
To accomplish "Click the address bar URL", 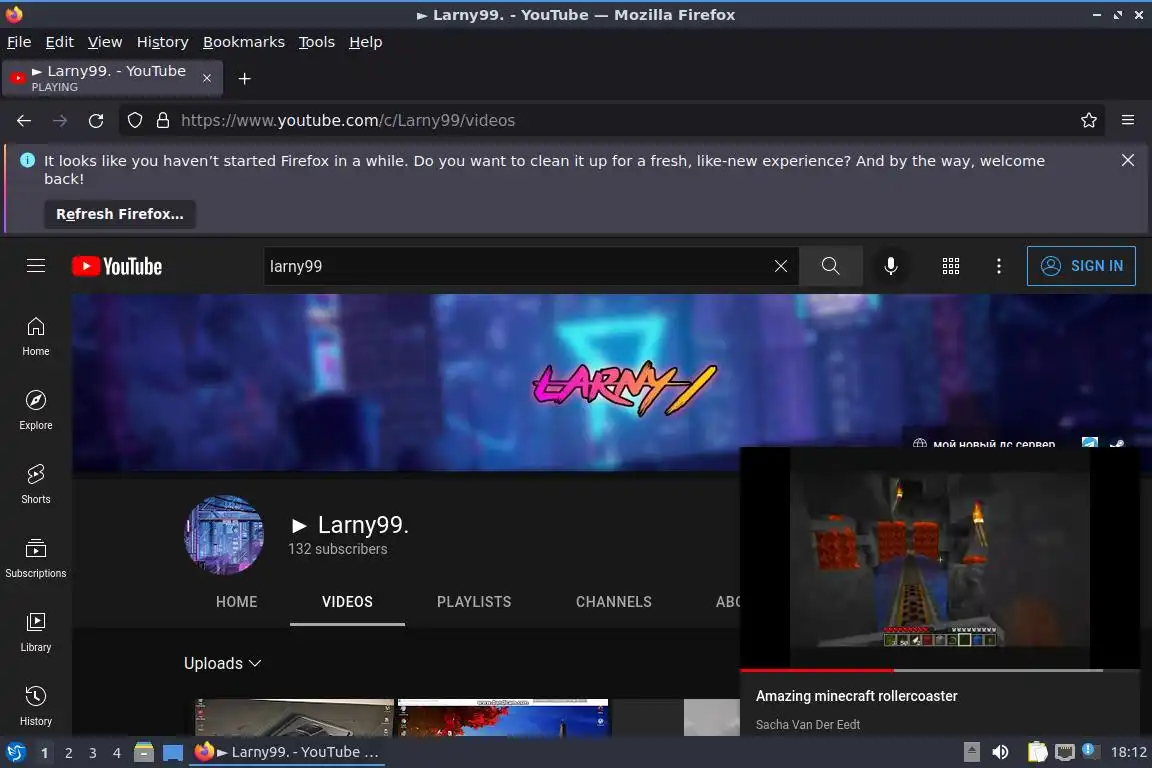I will (348, 121).
